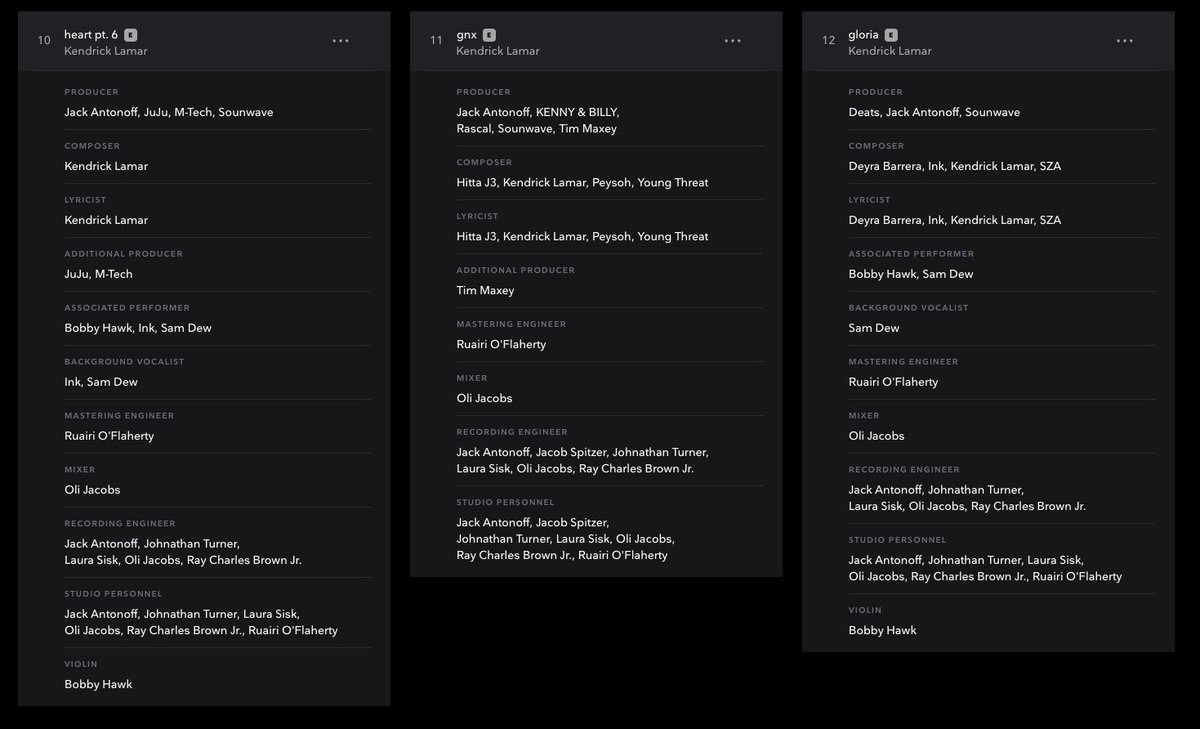The width and height of the screenshot is (1200, 729).
Task: Open Kendrick Lamar artist link under gloria title
Action: pos(890,51)
